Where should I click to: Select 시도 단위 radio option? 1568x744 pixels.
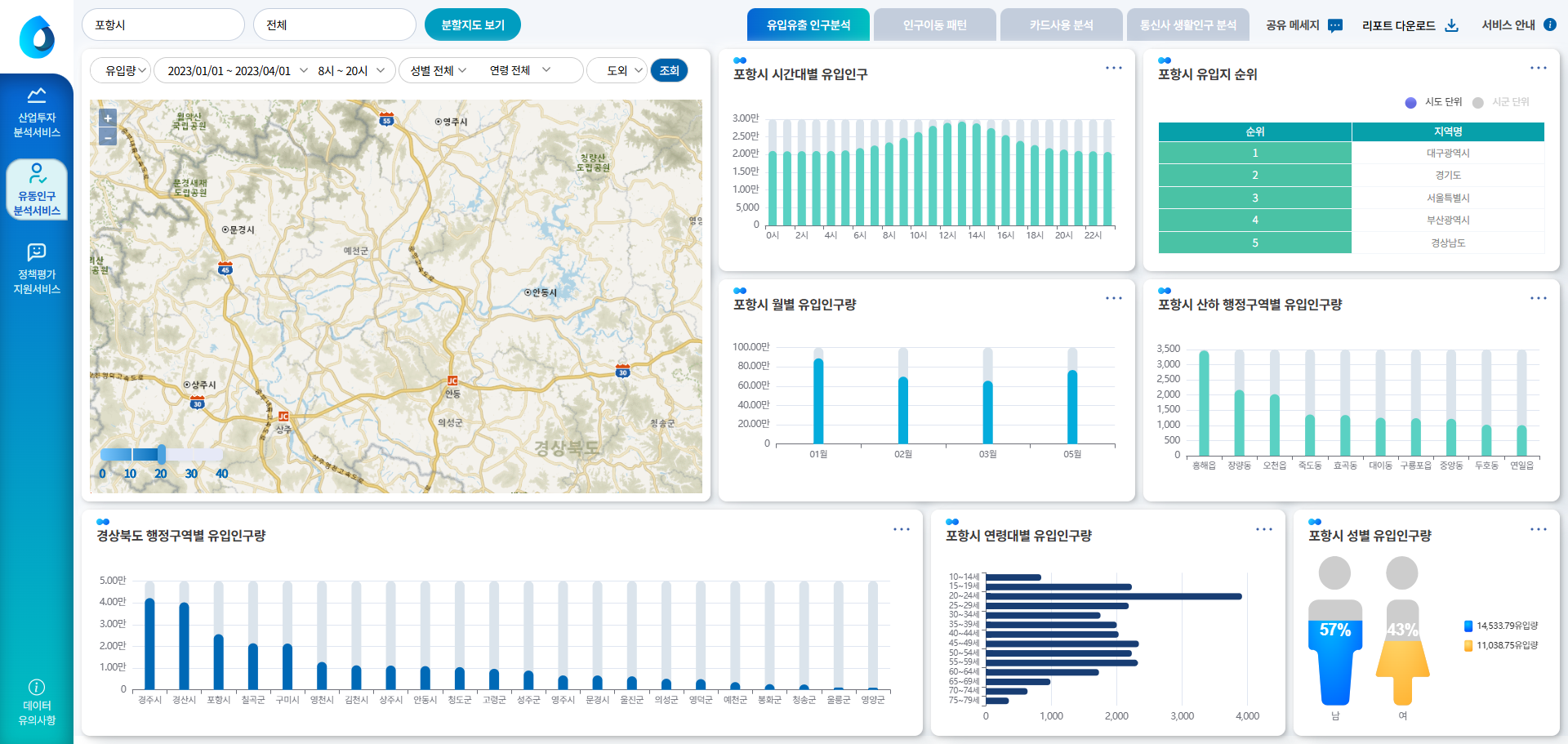click(x=1410, y=103)
